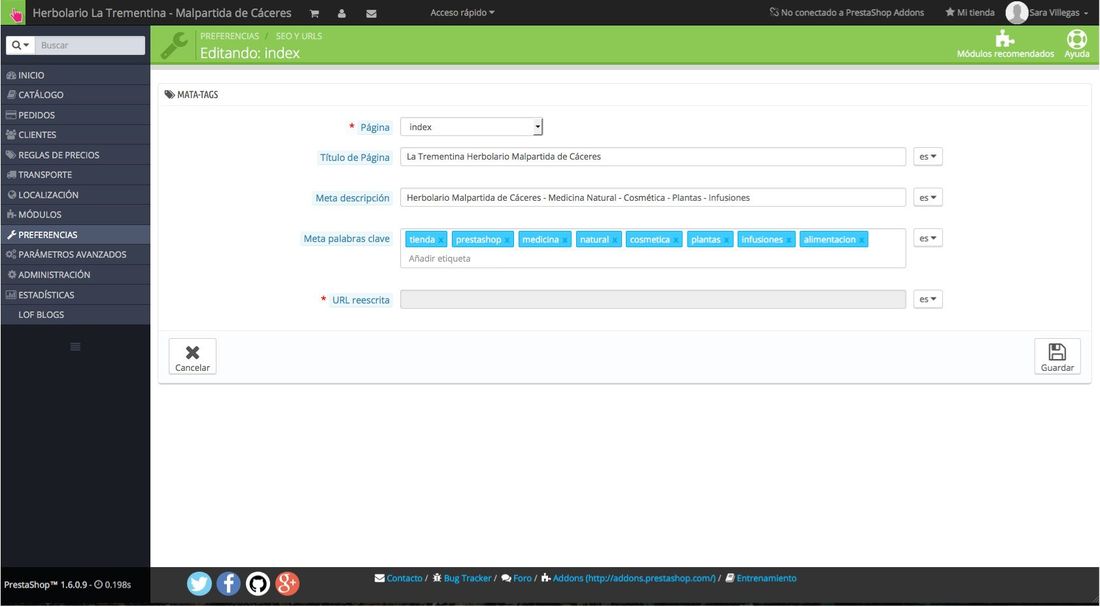The height and width of the screenshot is (607, 1100).
Task: Remove the 'cosmetica' keyword tag
Action: click(676, 240)
